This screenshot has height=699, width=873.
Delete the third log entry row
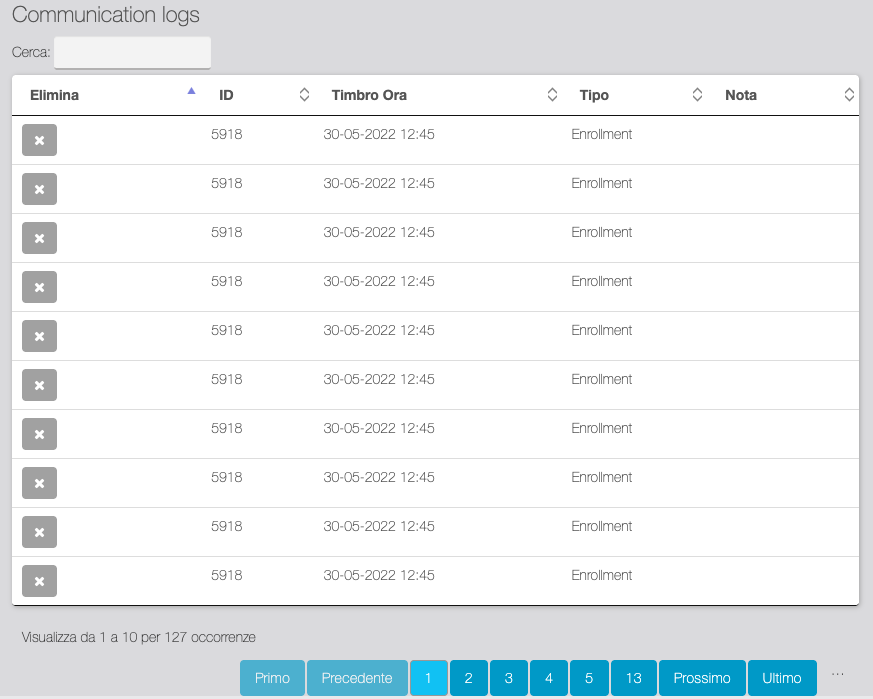39,239
